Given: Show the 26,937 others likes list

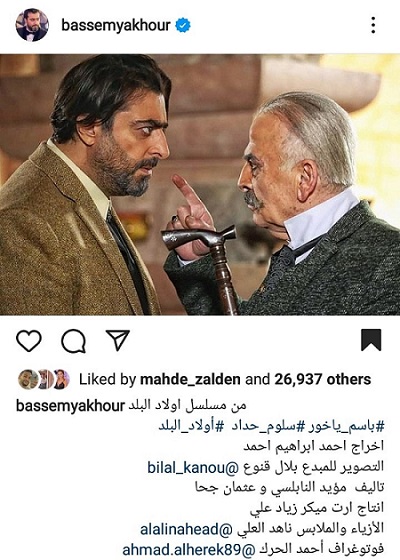Looking at the screenshot, I should point(322,379).
